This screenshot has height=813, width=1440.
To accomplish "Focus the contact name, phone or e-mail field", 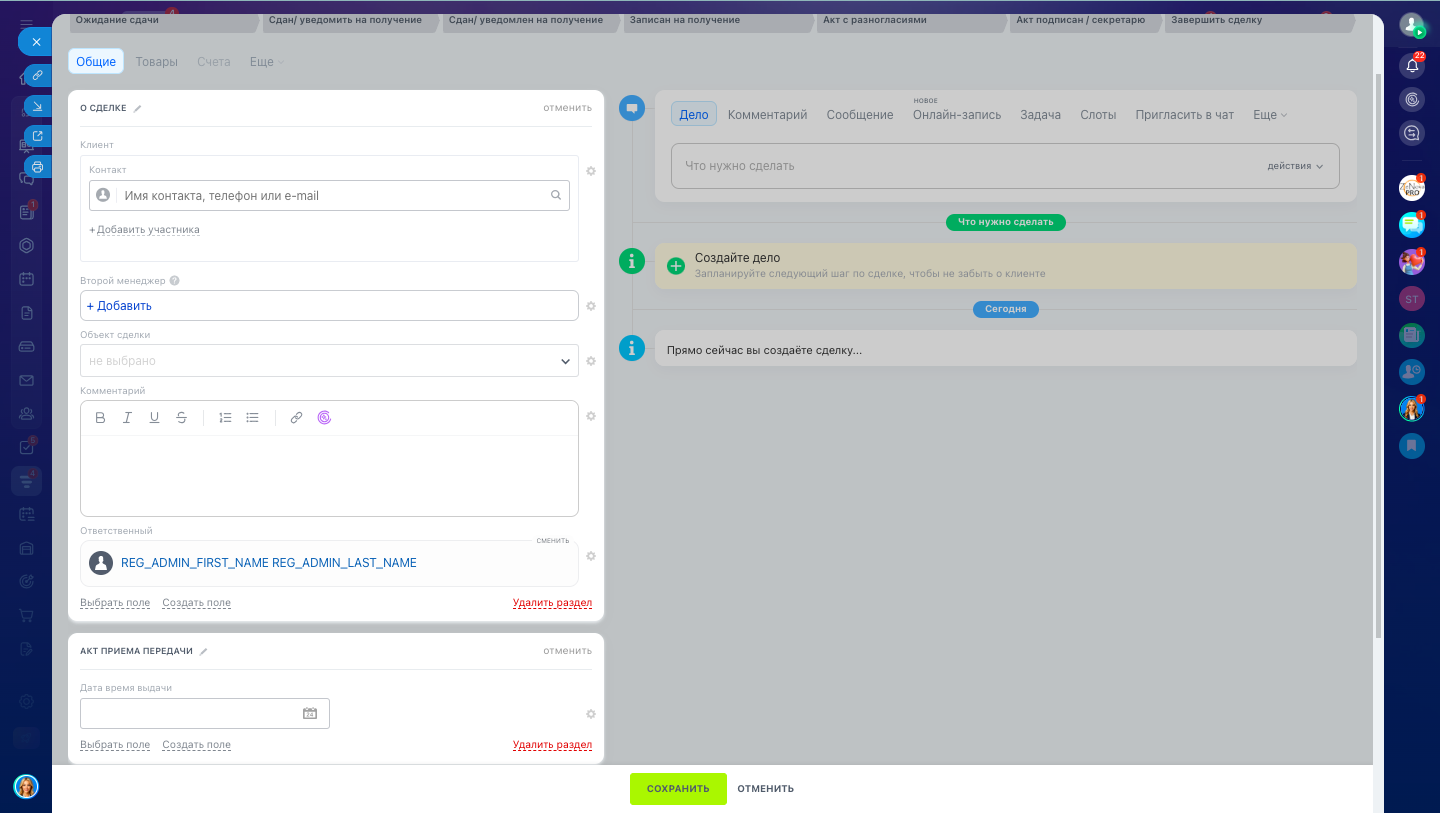I will click(x=329, y=196).
